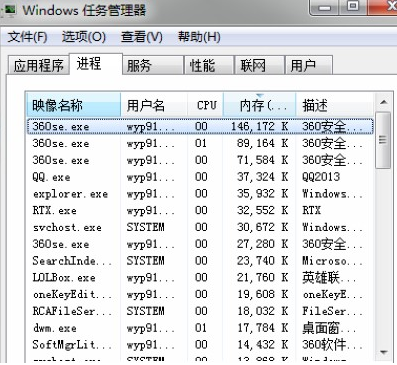This screenshot has width=397, height=365.
Task: Click the 19,608 K memory value
Action: pos(262,294)
